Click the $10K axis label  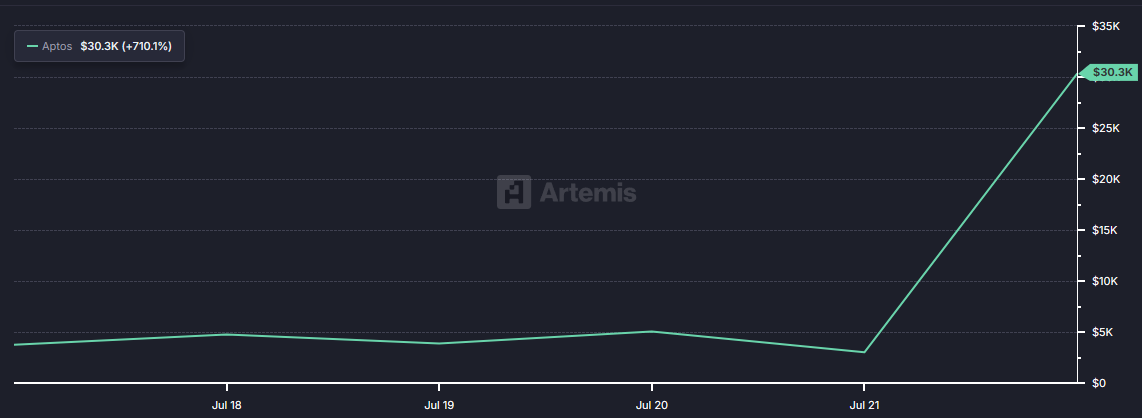[x=1106, y=281]
